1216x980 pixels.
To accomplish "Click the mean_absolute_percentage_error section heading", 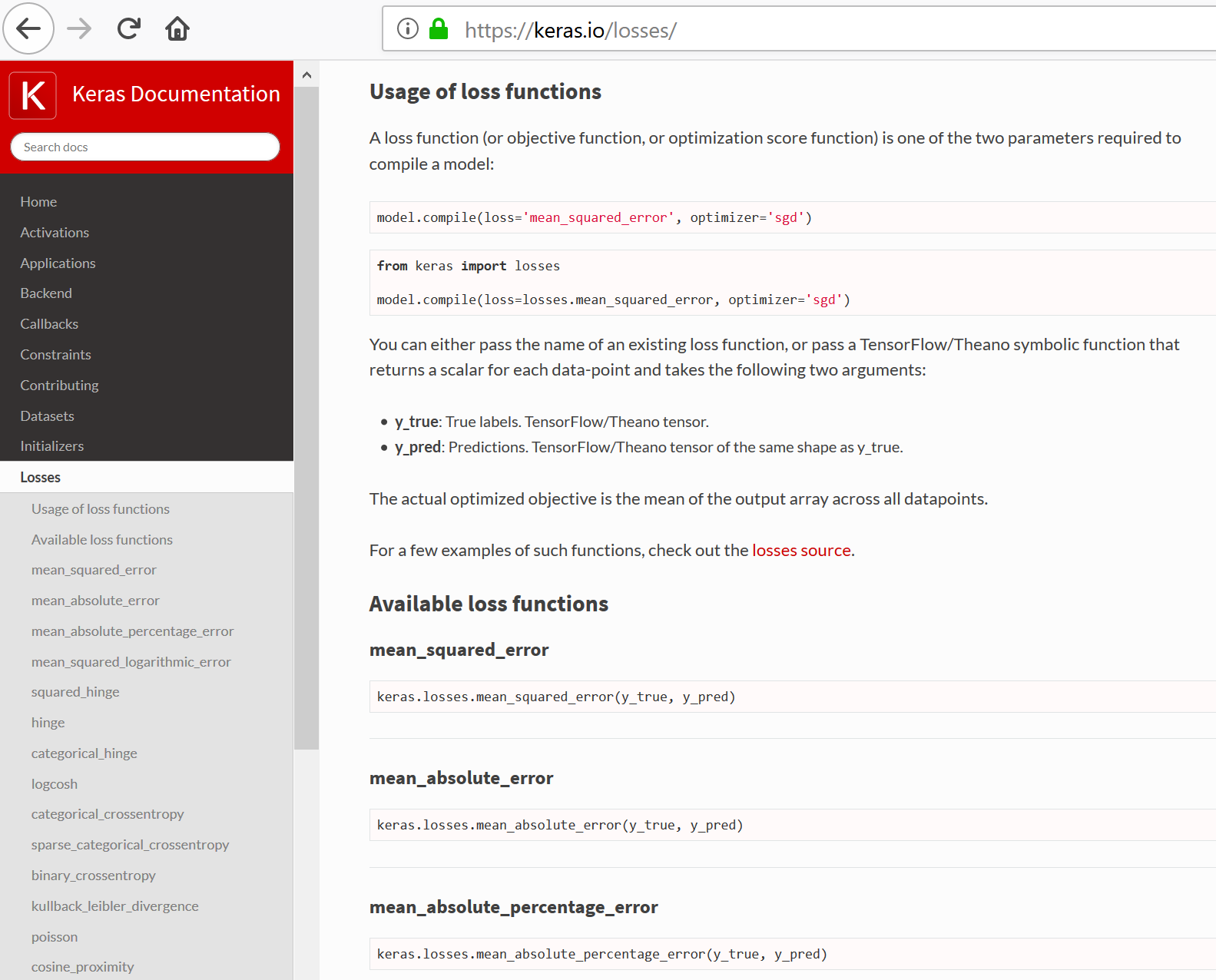I will (513, 908).
